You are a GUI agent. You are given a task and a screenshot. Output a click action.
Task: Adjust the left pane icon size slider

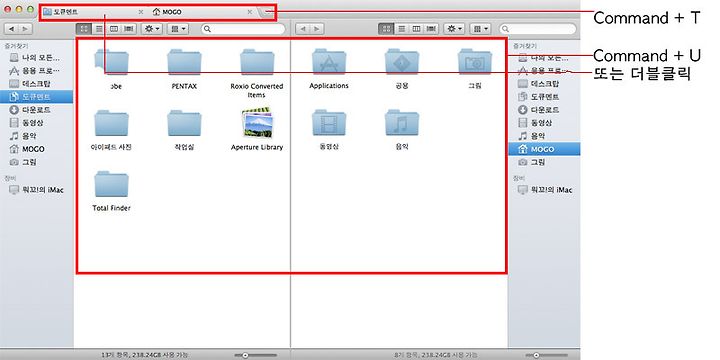[x=246, y=355]
